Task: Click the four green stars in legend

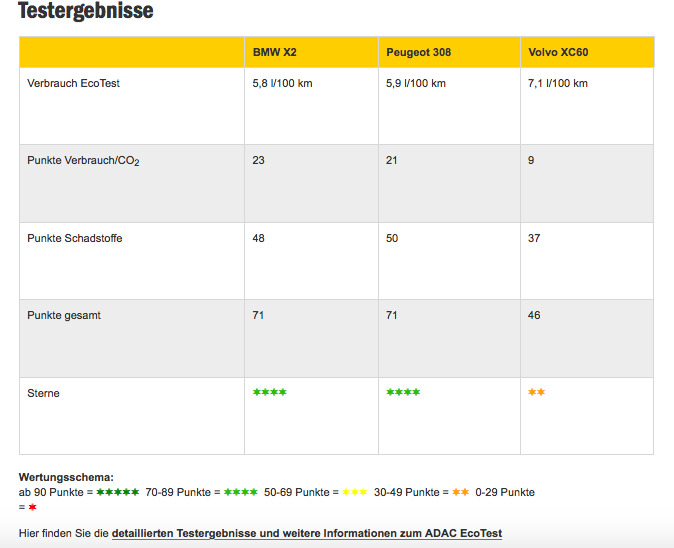Action: pos(240,492)
